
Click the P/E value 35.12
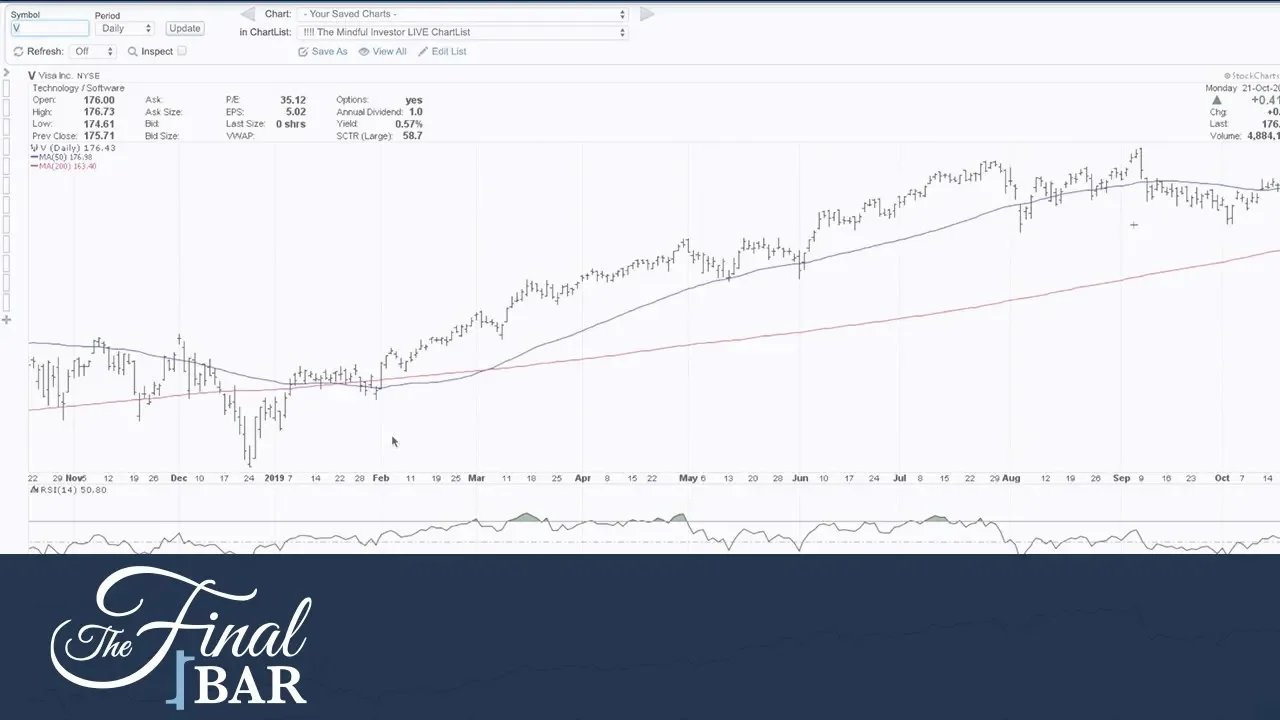pos(293,100)
